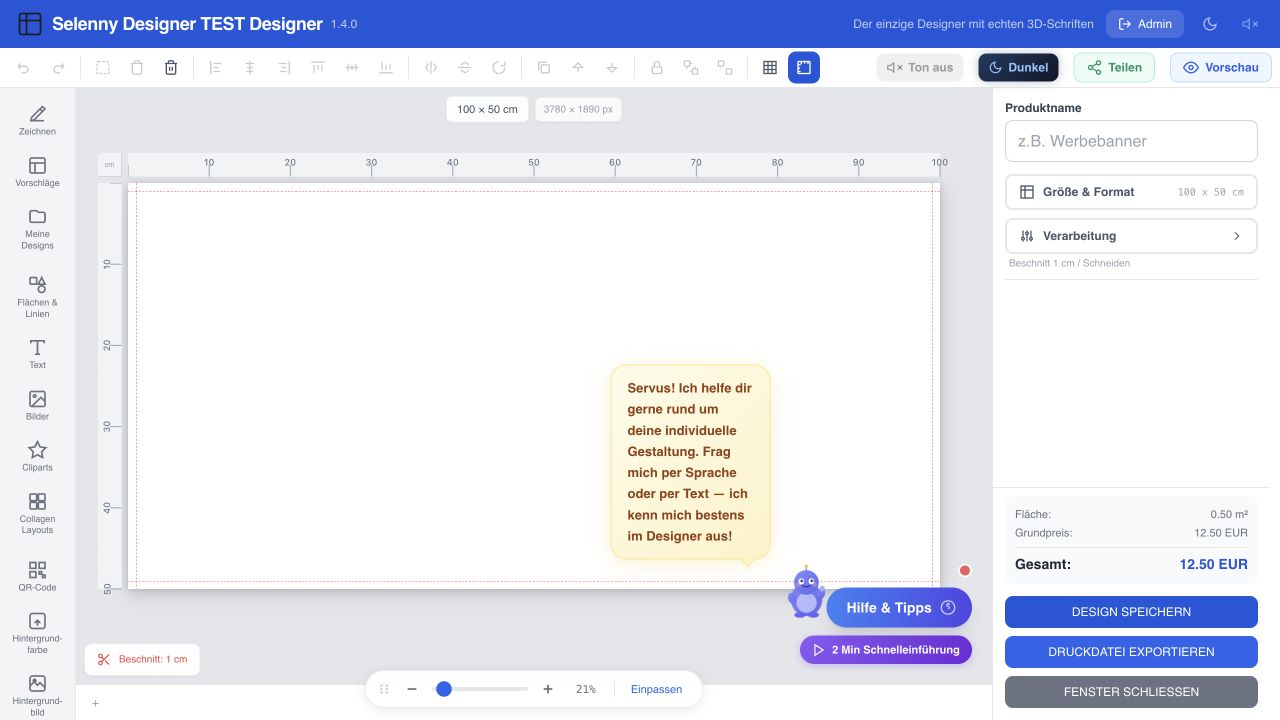Viewport: 1280px width, 720px height.
Task: Open the Cliparts star panel
Action: (x=37, y=456)
